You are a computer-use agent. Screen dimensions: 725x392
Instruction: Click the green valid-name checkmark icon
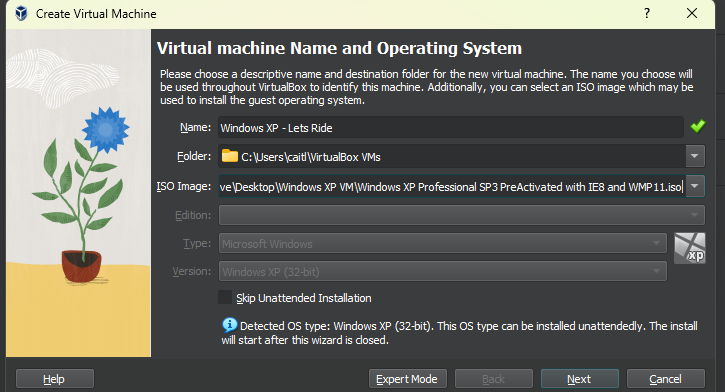(x=698, y=126)
